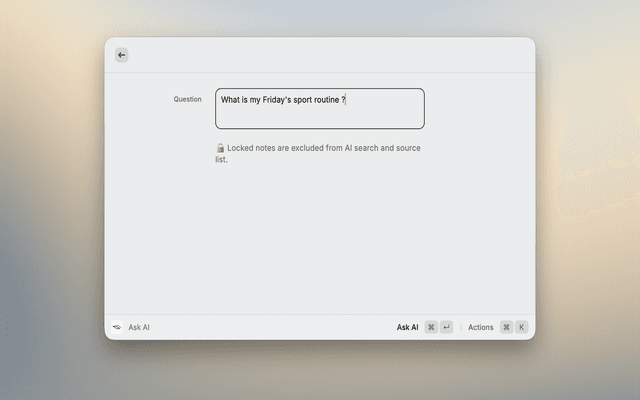The image size is (640, 400).
Task: Click the app icon in the bottom-left corner
Action: [116, 327]
